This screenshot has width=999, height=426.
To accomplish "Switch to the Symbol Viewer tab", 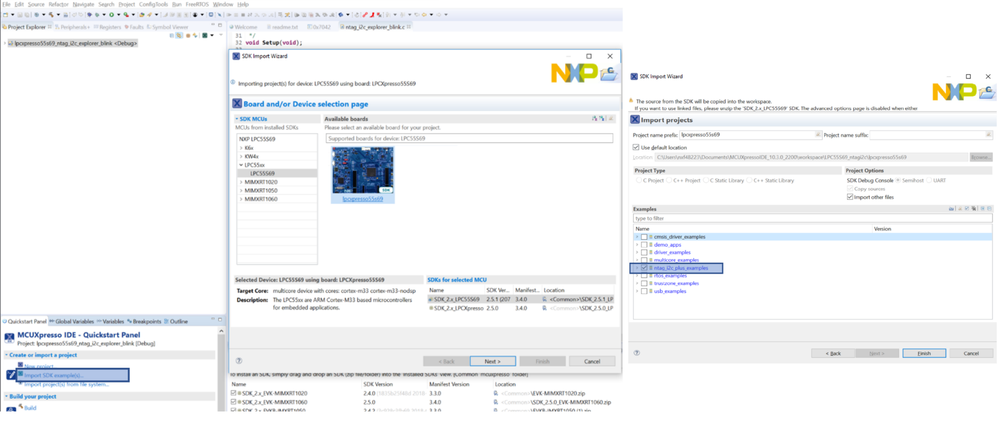I will point(168,27).
